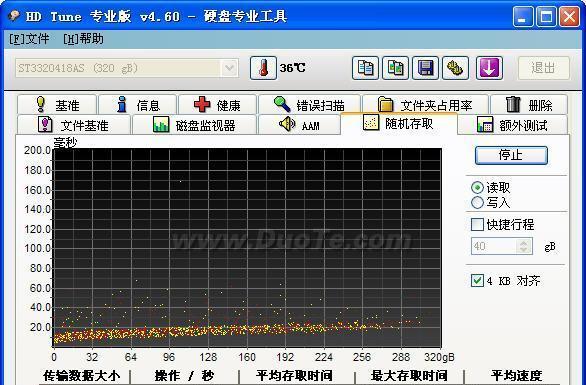Copy results text to clipboard icon
The image size is (586, 385).
(x=365, y=68)
